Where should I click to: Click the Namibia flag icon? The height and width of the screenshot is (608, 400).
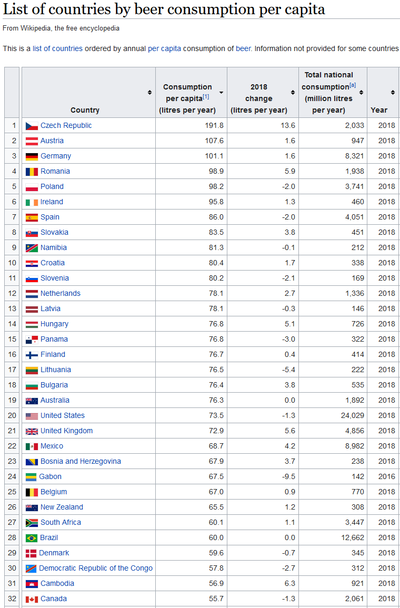(x=32, y=248)
